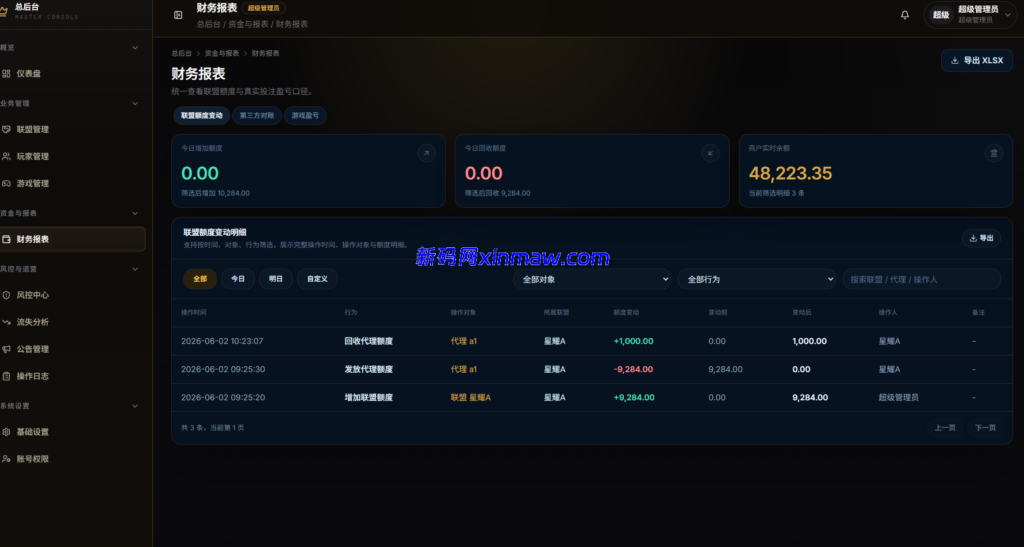This screenshot has height=547, width=1024.
Task: Click arrow icon on 今日增加额度 card
Action: (426, 153)
